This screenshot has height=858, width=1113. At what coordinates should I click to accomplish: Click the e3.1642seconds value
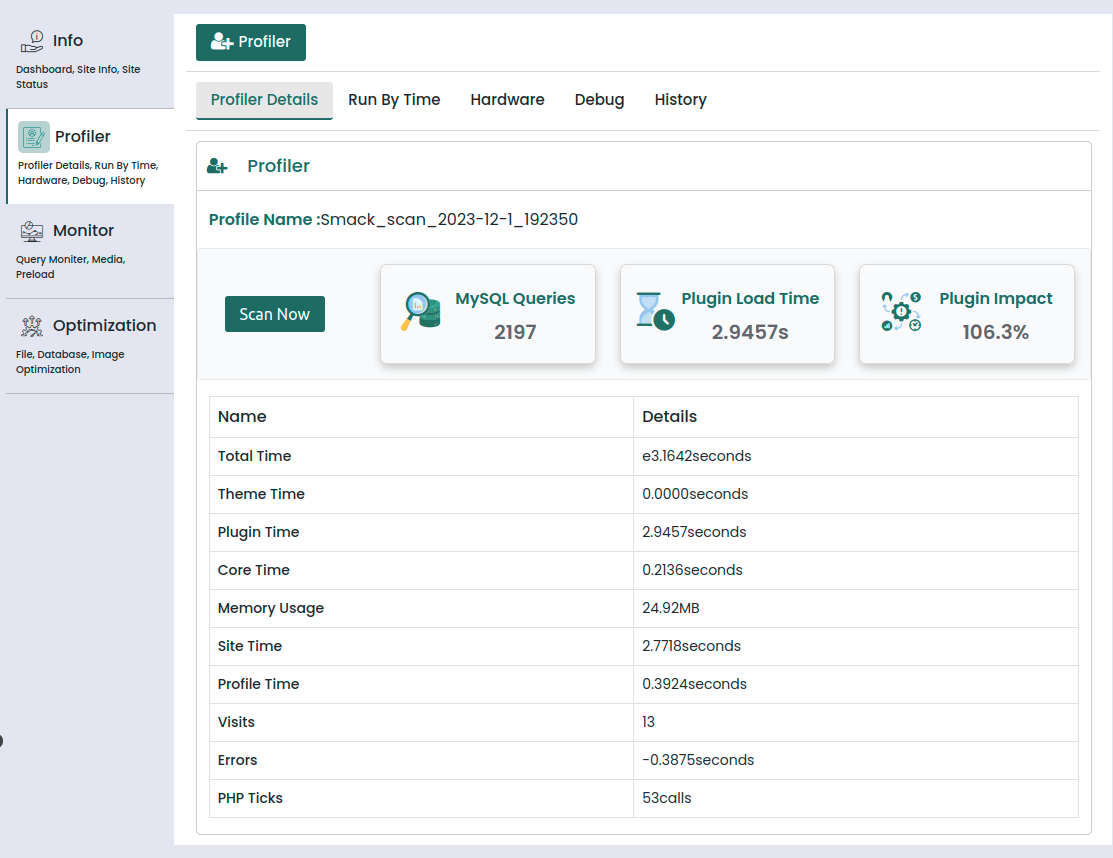[696, 456]
